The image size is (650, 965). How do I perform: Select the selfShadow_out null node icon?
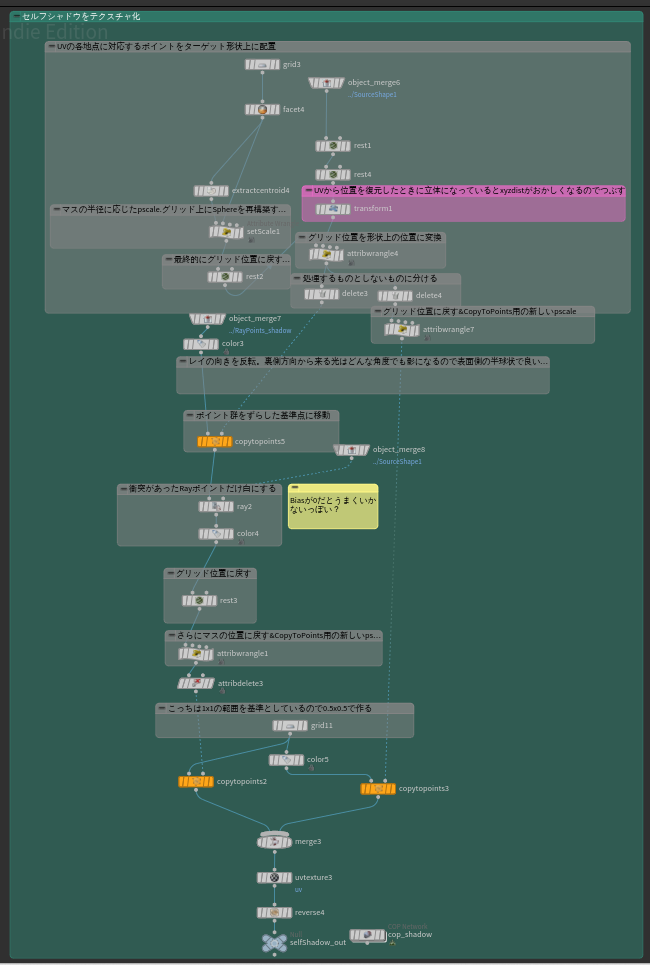coord(274,943)
